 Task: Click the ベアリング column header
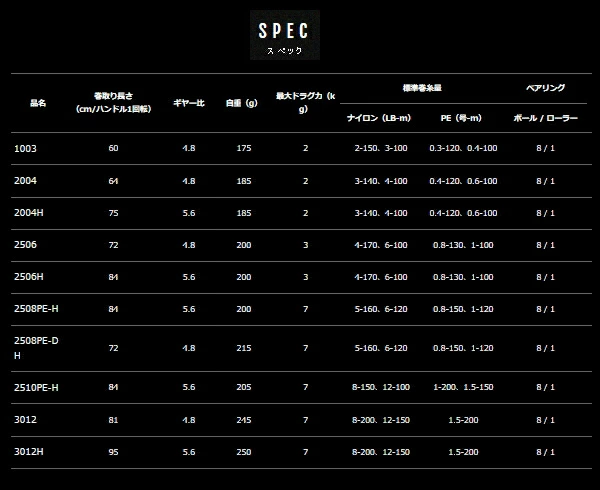(x=545, y=87)
